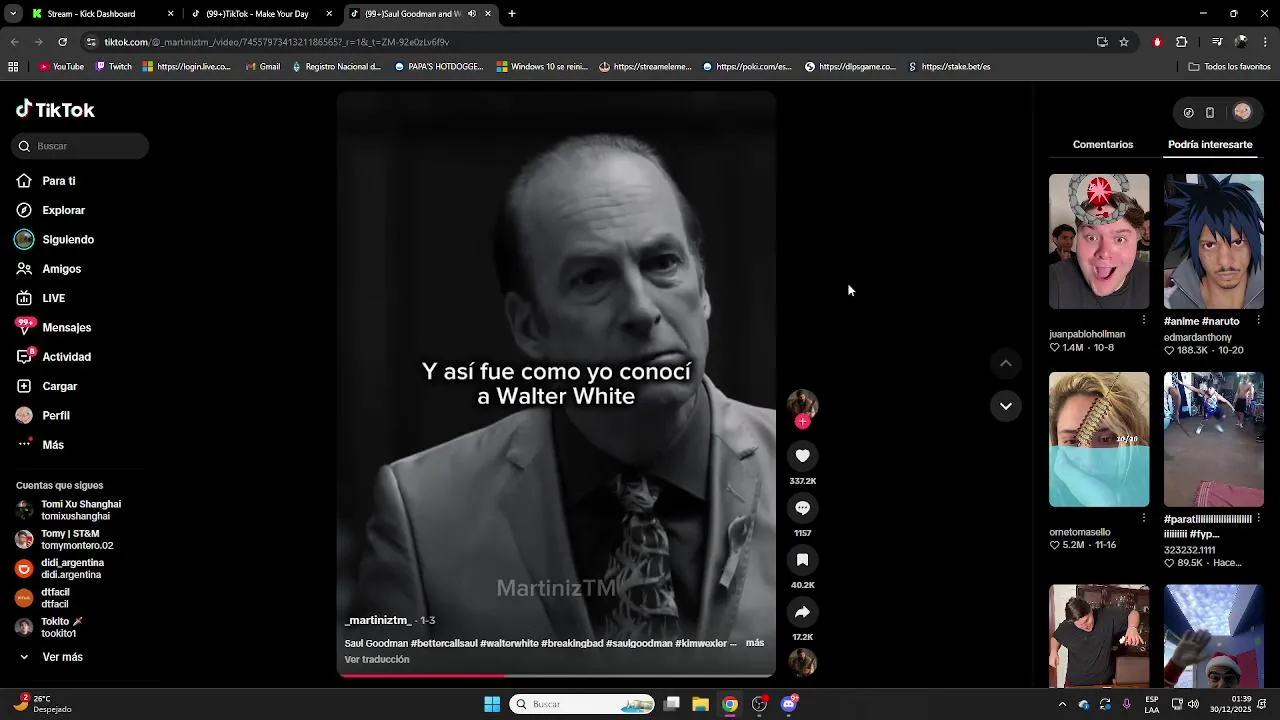Open a new browser tab
1280x720 pixels.
[512, 14]
